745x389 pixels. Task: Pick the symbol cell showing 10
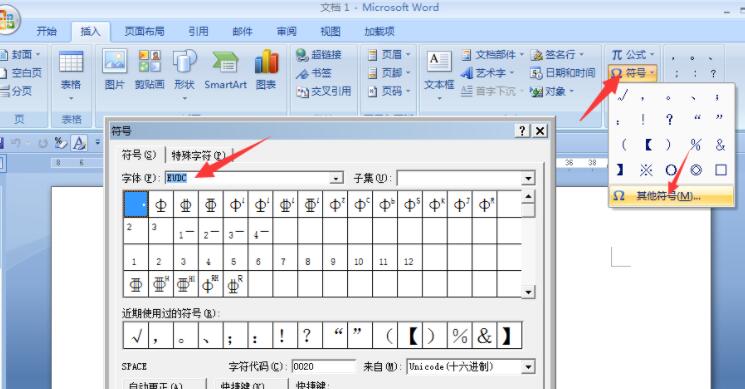click(359, 258)
